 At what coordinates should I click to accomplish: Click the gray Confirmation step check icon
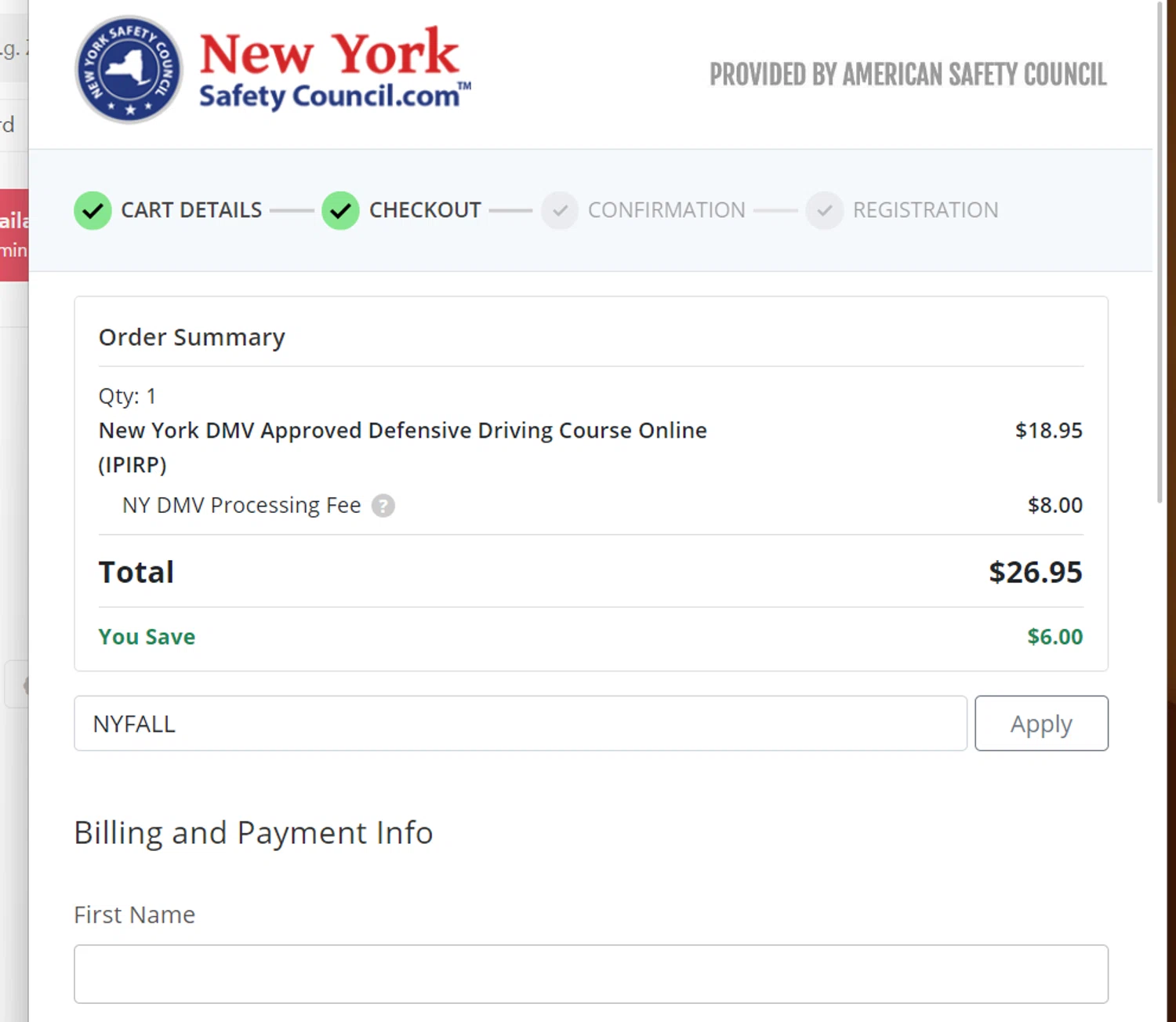click(x=559, y=210)
